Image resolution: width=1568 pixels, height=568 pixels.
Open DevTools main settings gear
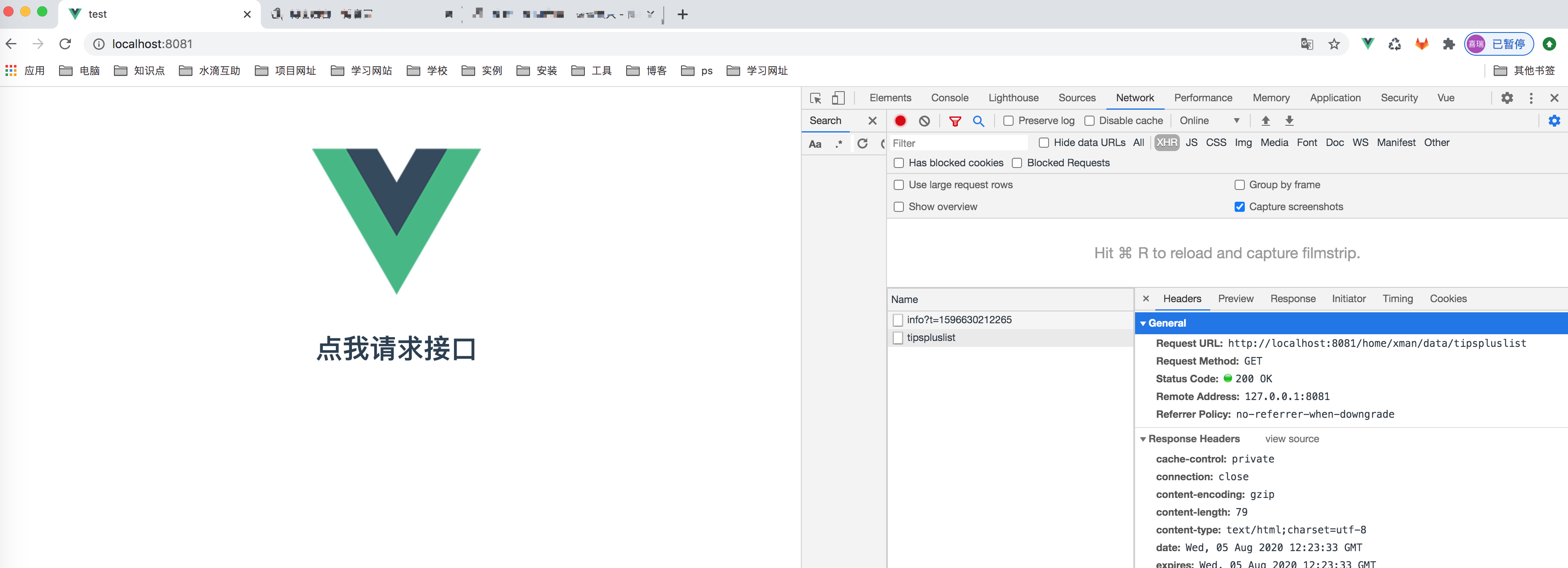pos(1506,98)
